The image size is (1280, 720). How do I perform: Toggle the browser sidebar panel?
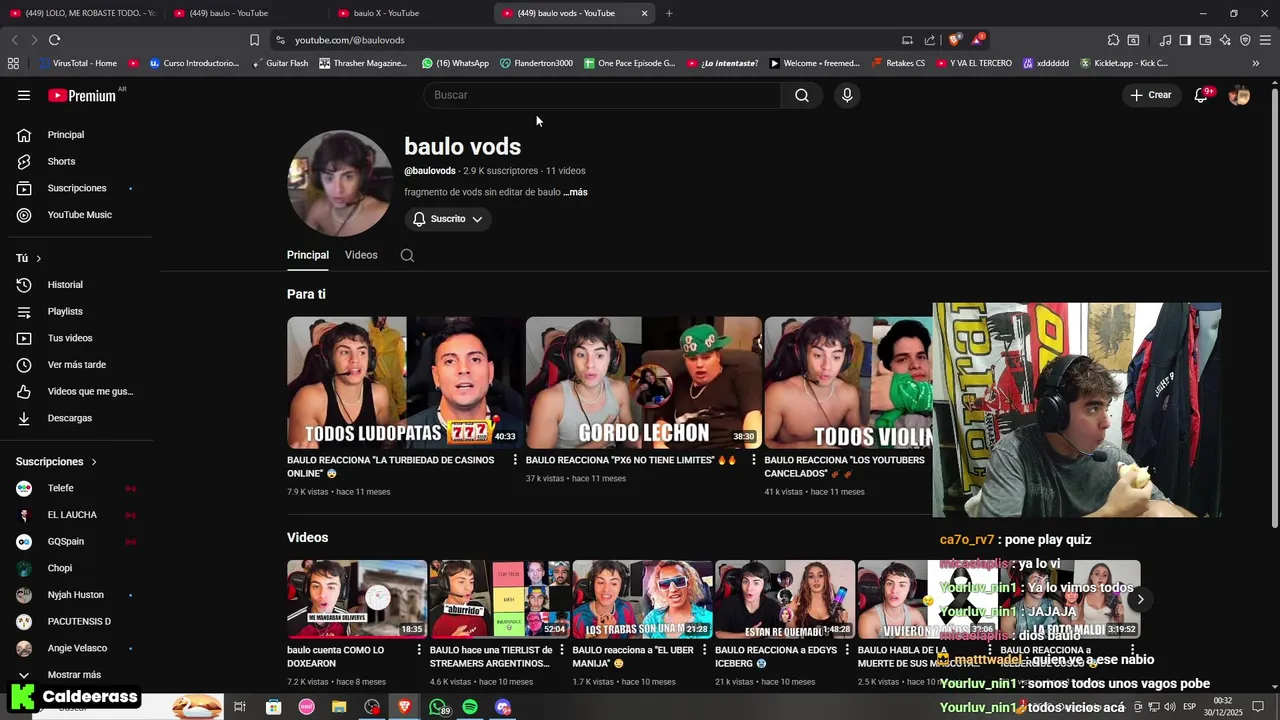pyautogui.click(x=1185, y=40)
